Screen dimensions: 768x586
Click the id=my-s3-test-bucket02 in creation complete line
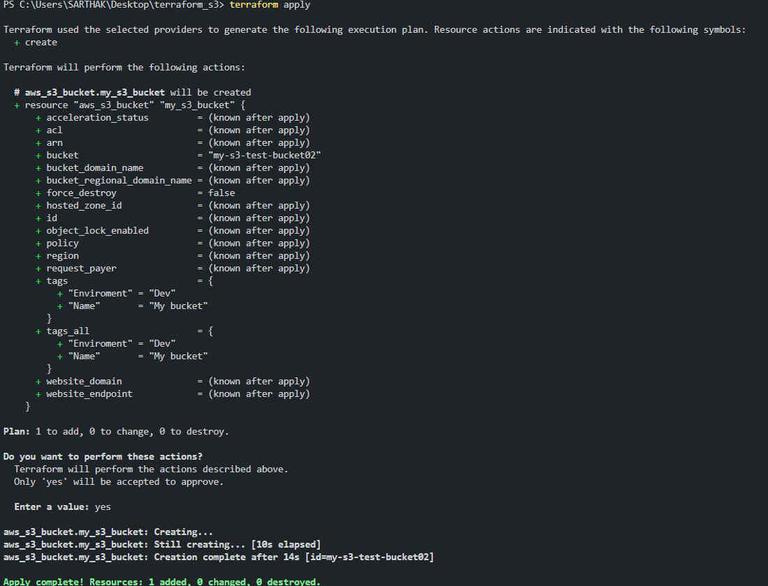click(369, 557)
